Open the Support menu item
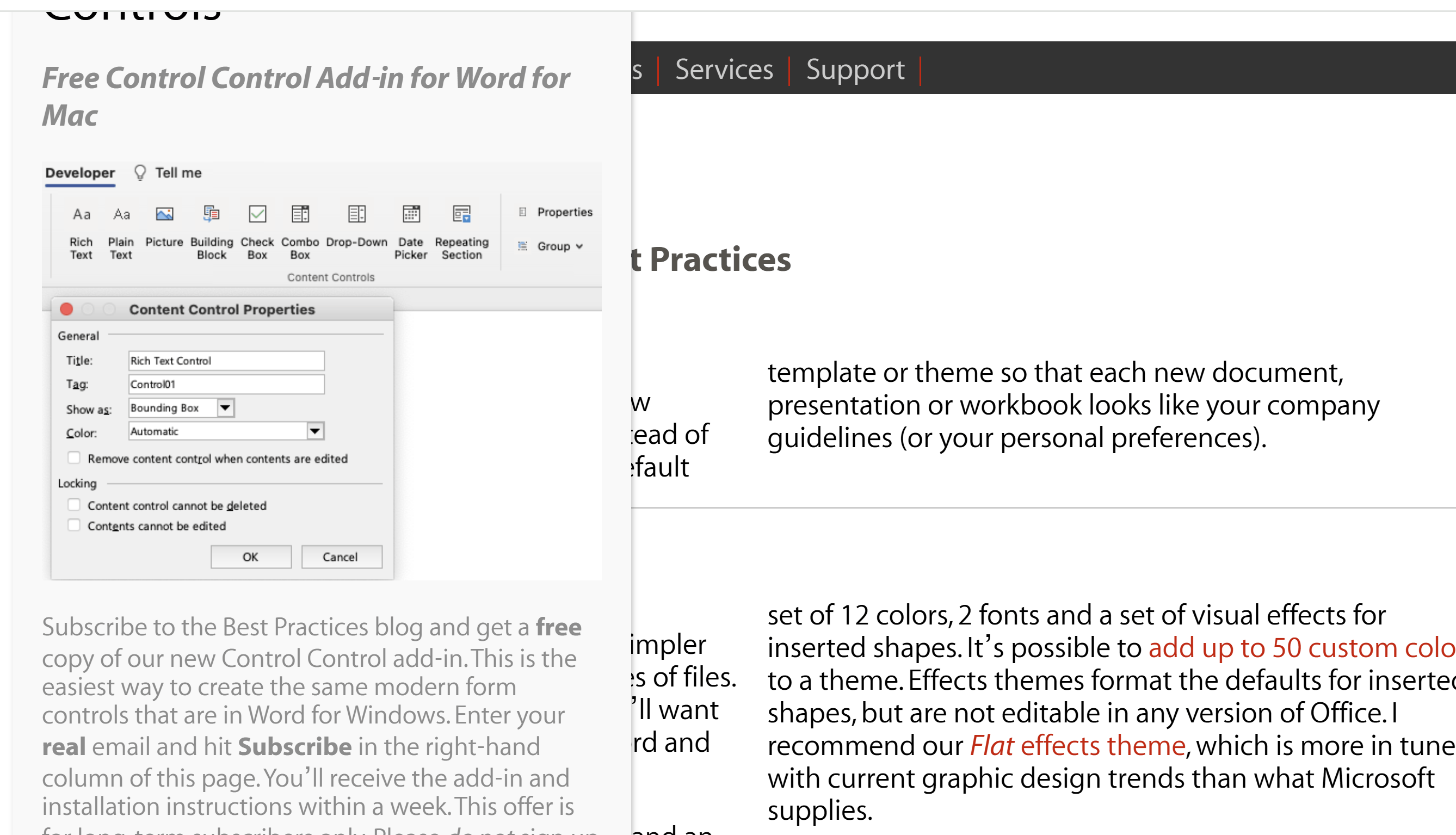 pyautogui.click(x=854, y=70)
